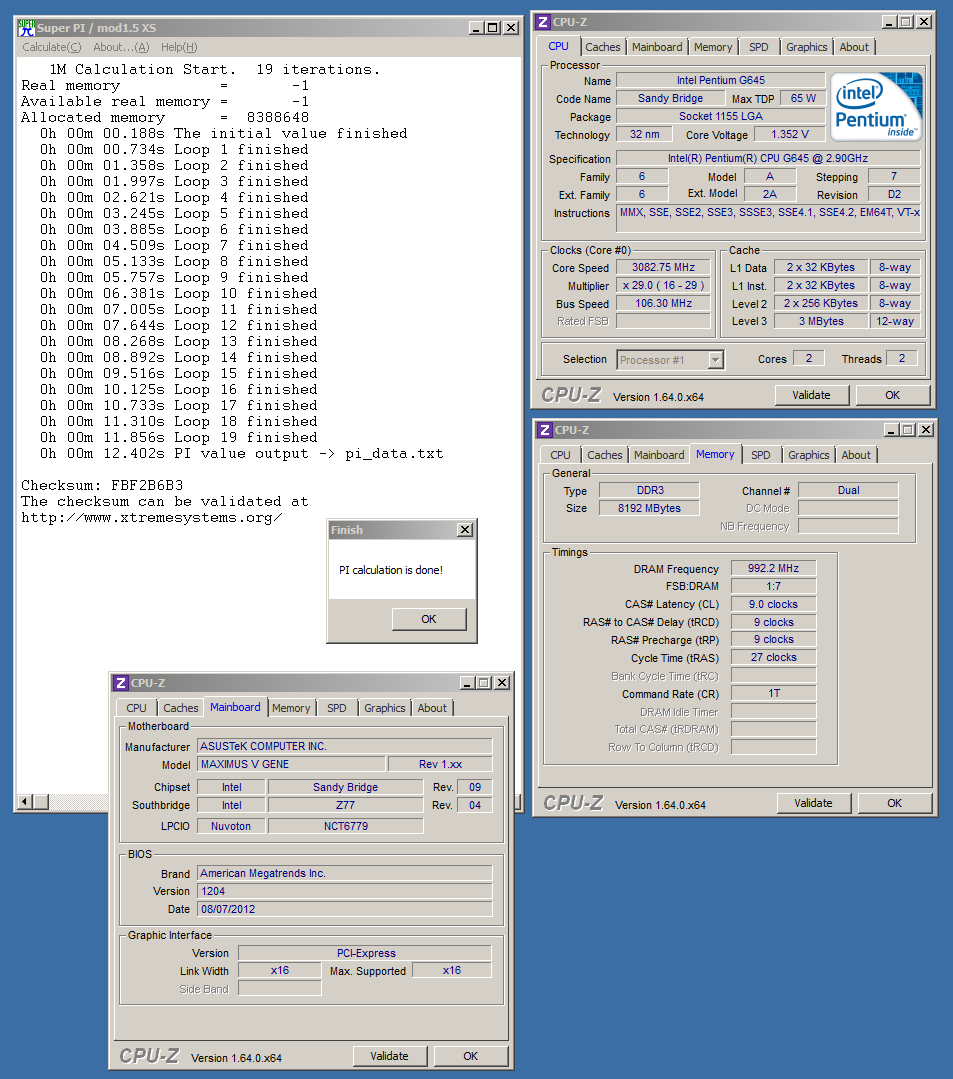
Task: Click OK in the top CPU-Z window
Action: point(892,396)
